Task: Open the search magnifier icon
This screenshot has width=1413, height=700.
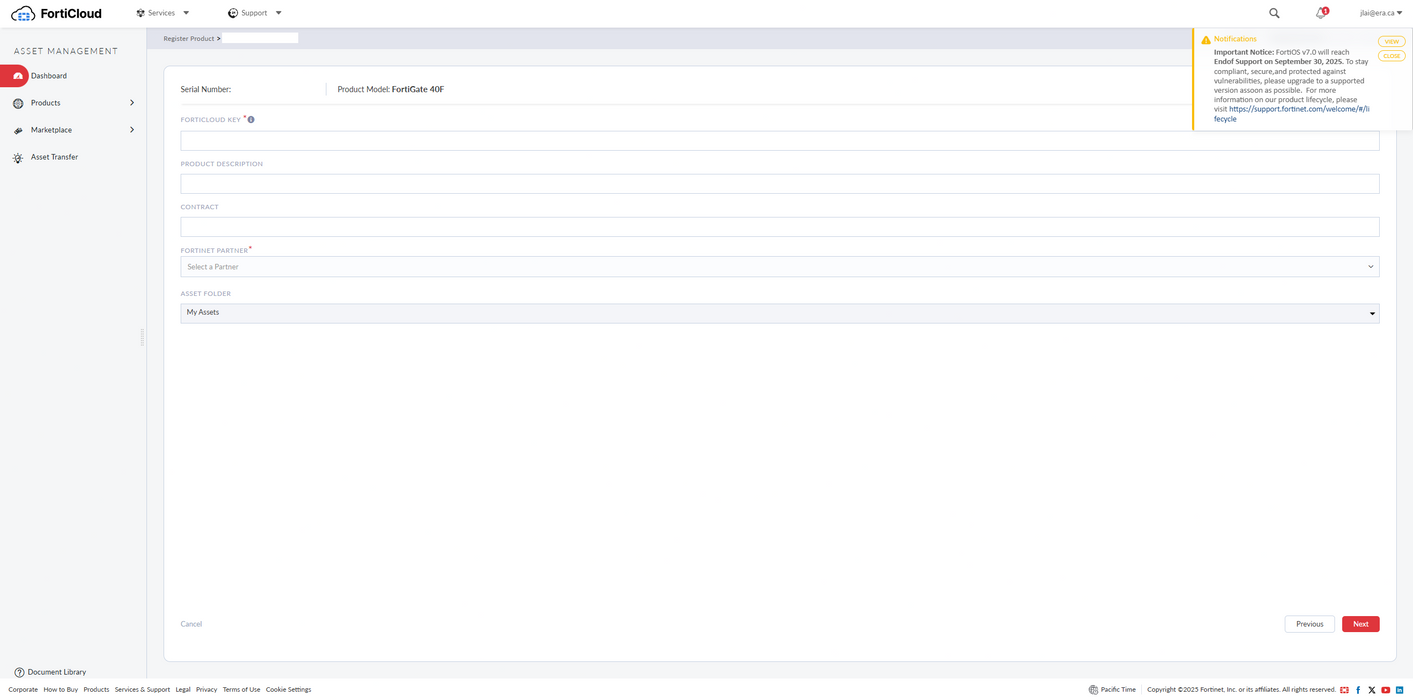Action: pyautogui.click(x=1274, y=13)
